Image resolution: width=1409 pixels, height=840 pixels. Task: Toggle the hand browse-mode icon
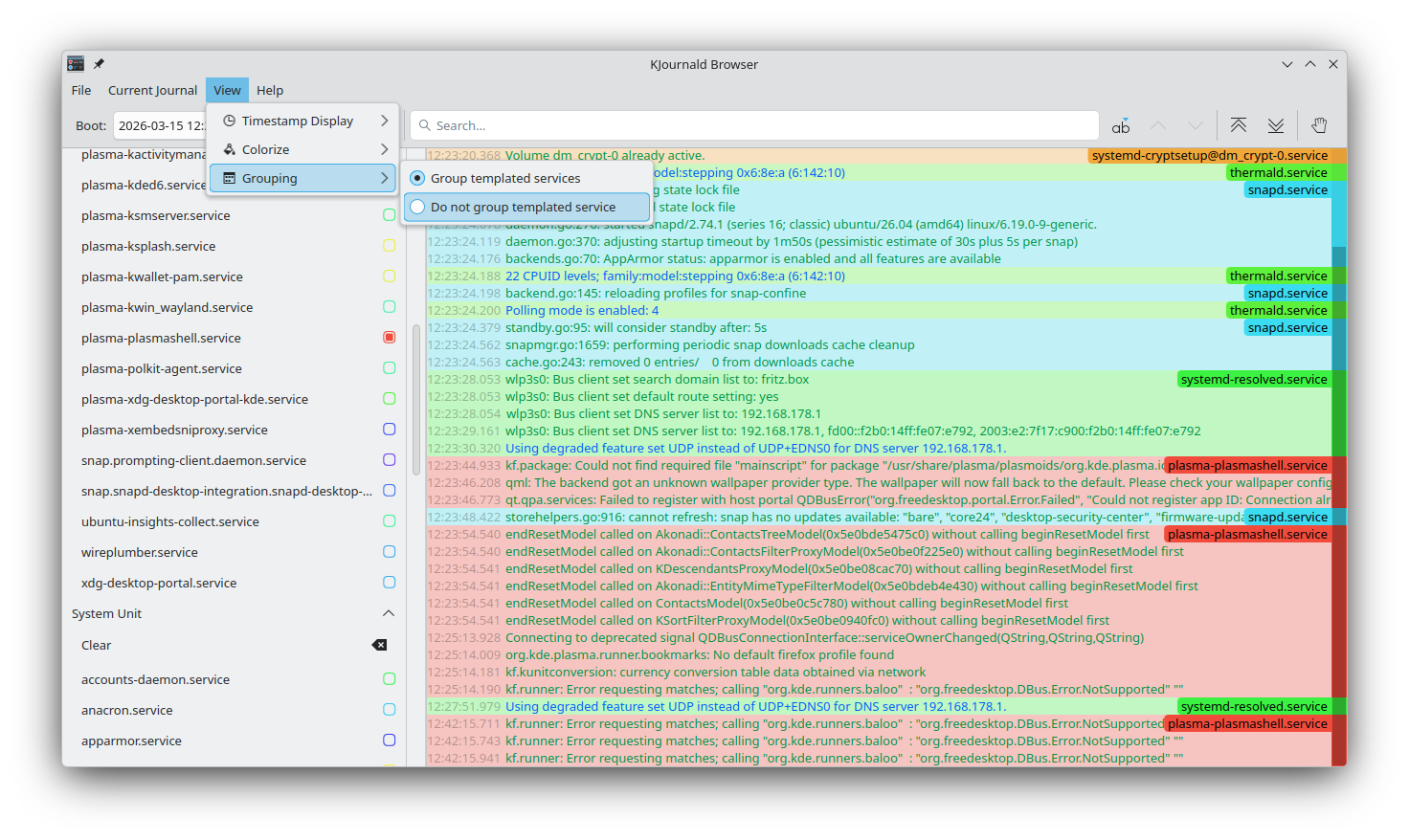pyautogui.click(x=1319, y=125)
